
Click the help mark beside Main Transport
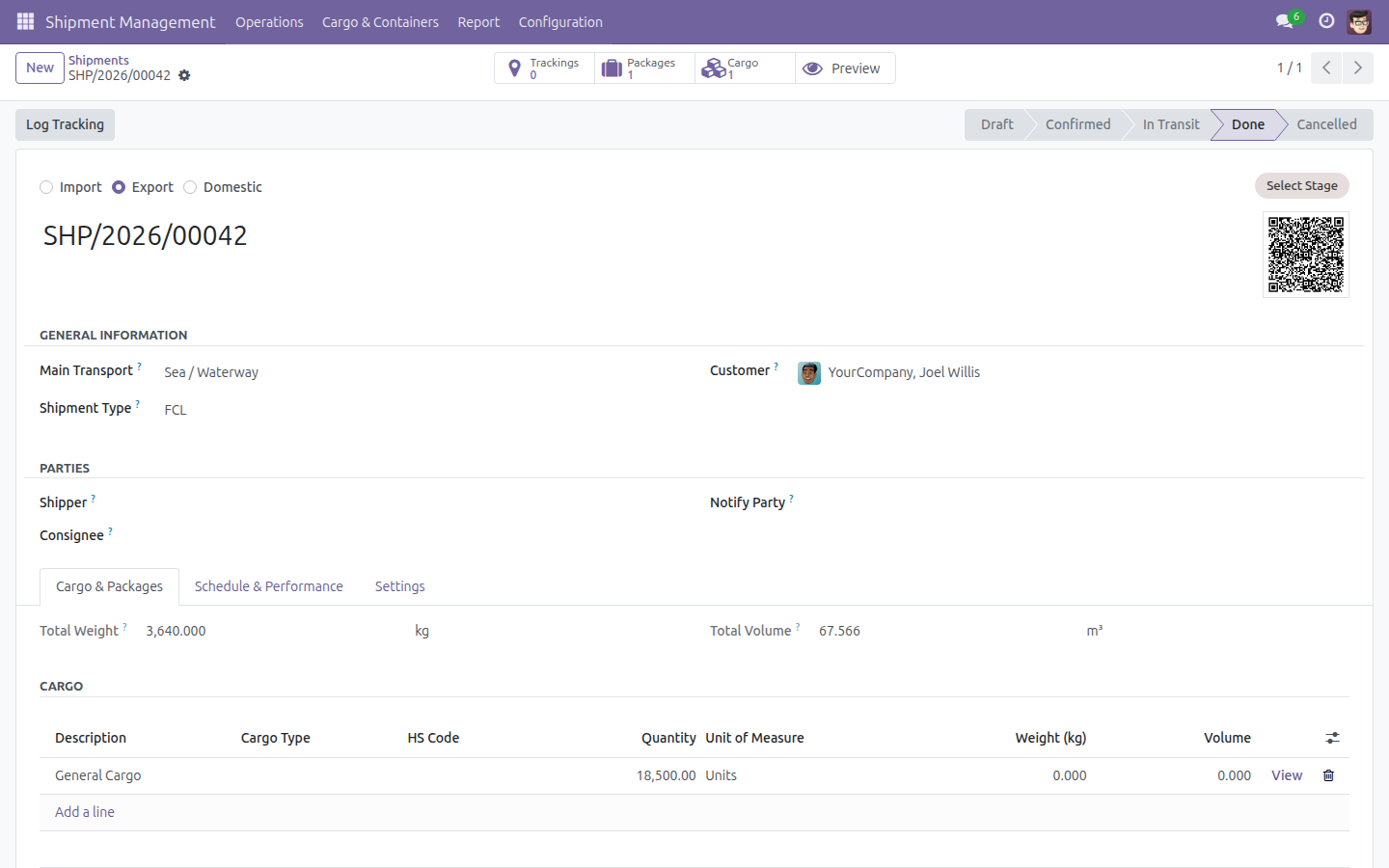(x=139, y=366)
